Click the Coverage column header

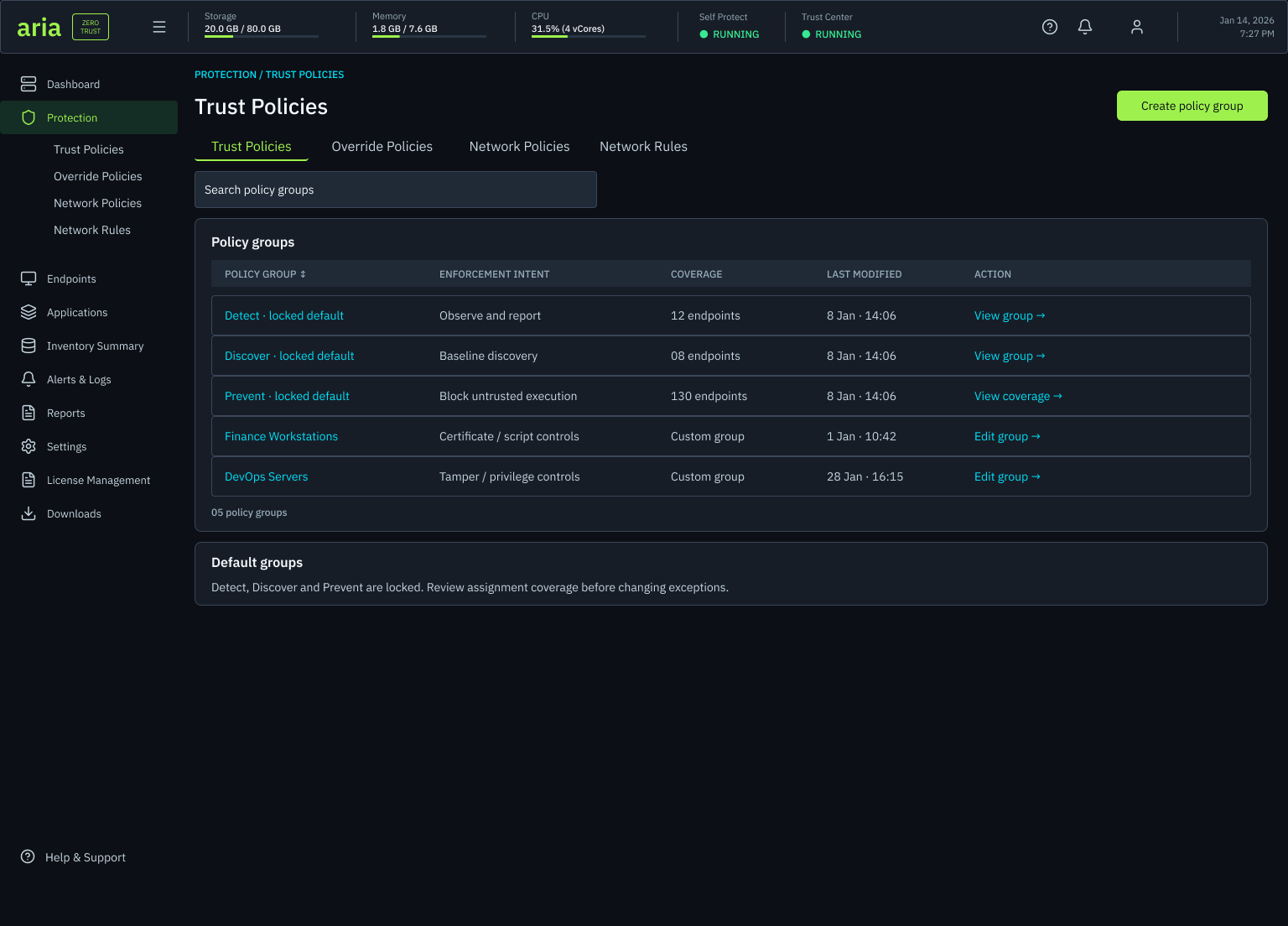click(x=696, y=274)
